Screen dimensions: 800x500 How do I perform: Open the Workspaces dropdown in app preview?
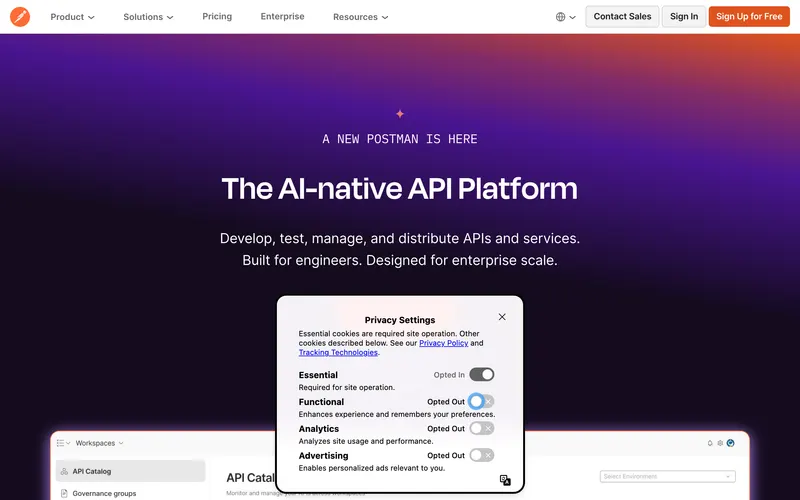coord(99,443)
